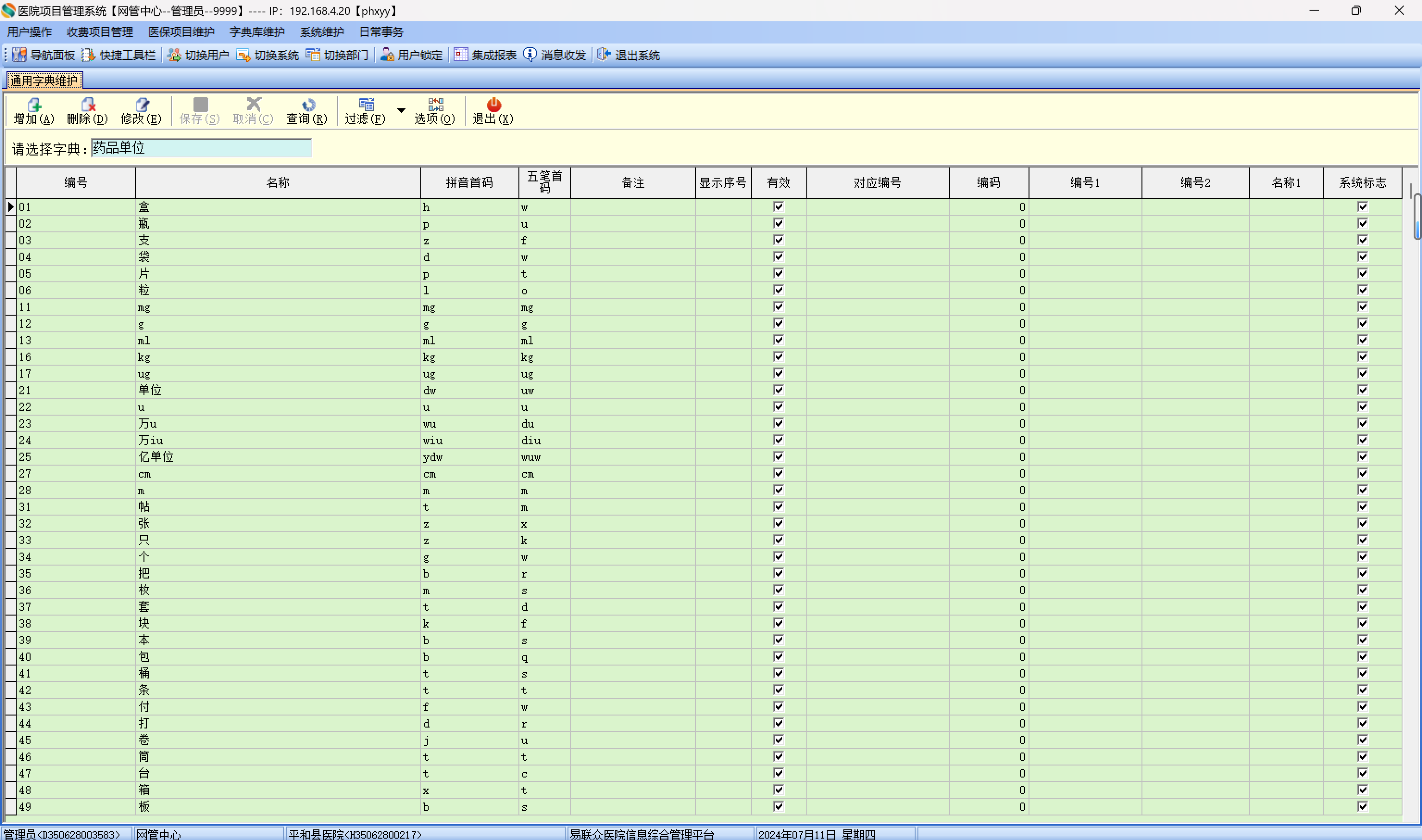This screenshot has width=1422, height=840.
Task: Open the 请选择字典 dictionary selector box
Action: [x=201, y=148]
